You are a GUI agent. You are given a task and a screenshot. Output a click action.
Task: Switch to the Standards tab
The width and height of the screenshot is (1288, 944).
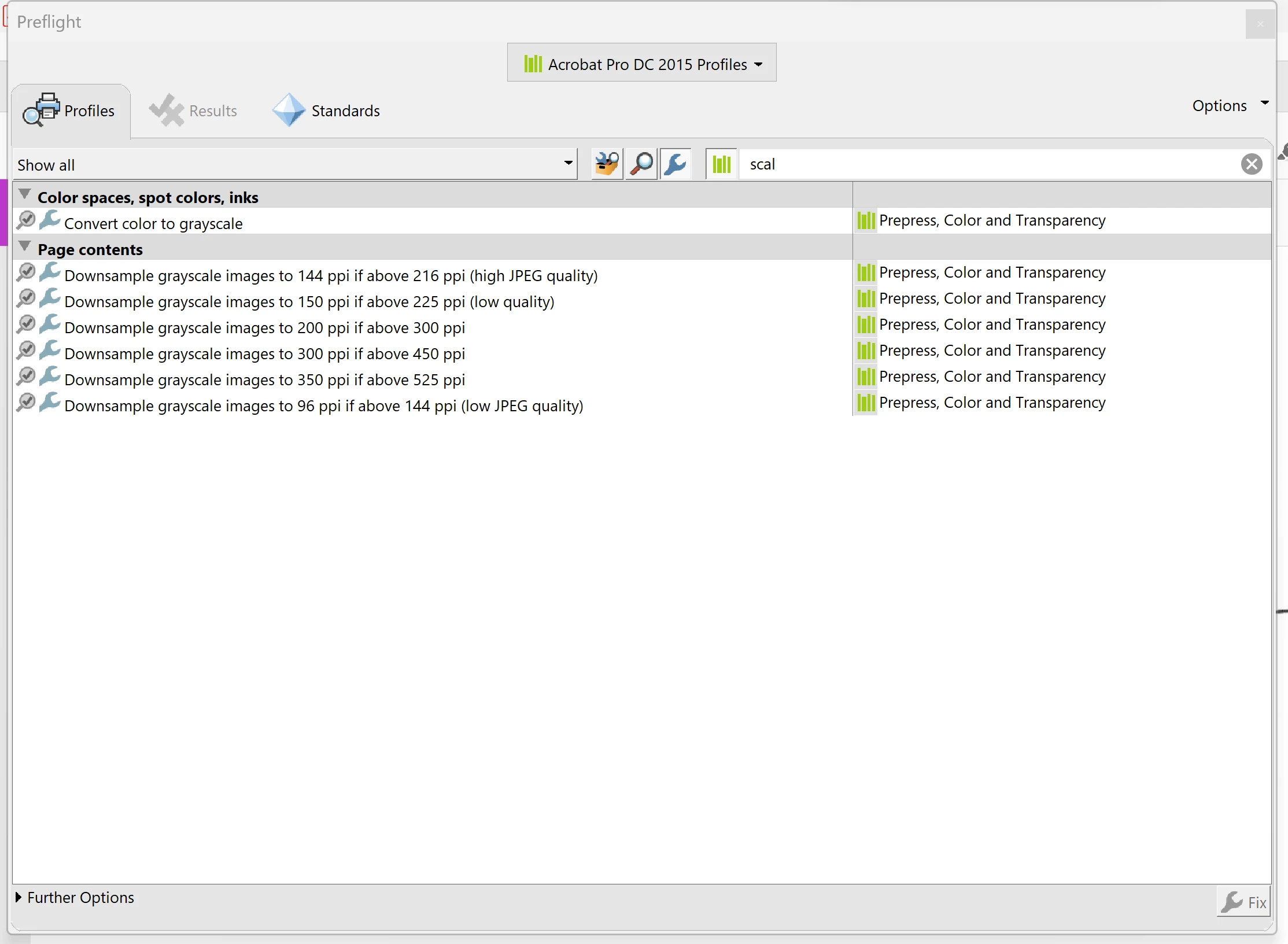pos(327,110)
